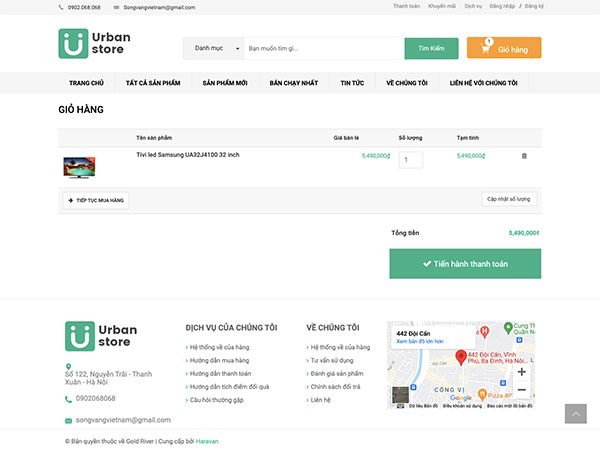
Task: Click the back-to-top arrow button
Action: tap(576, 413)
